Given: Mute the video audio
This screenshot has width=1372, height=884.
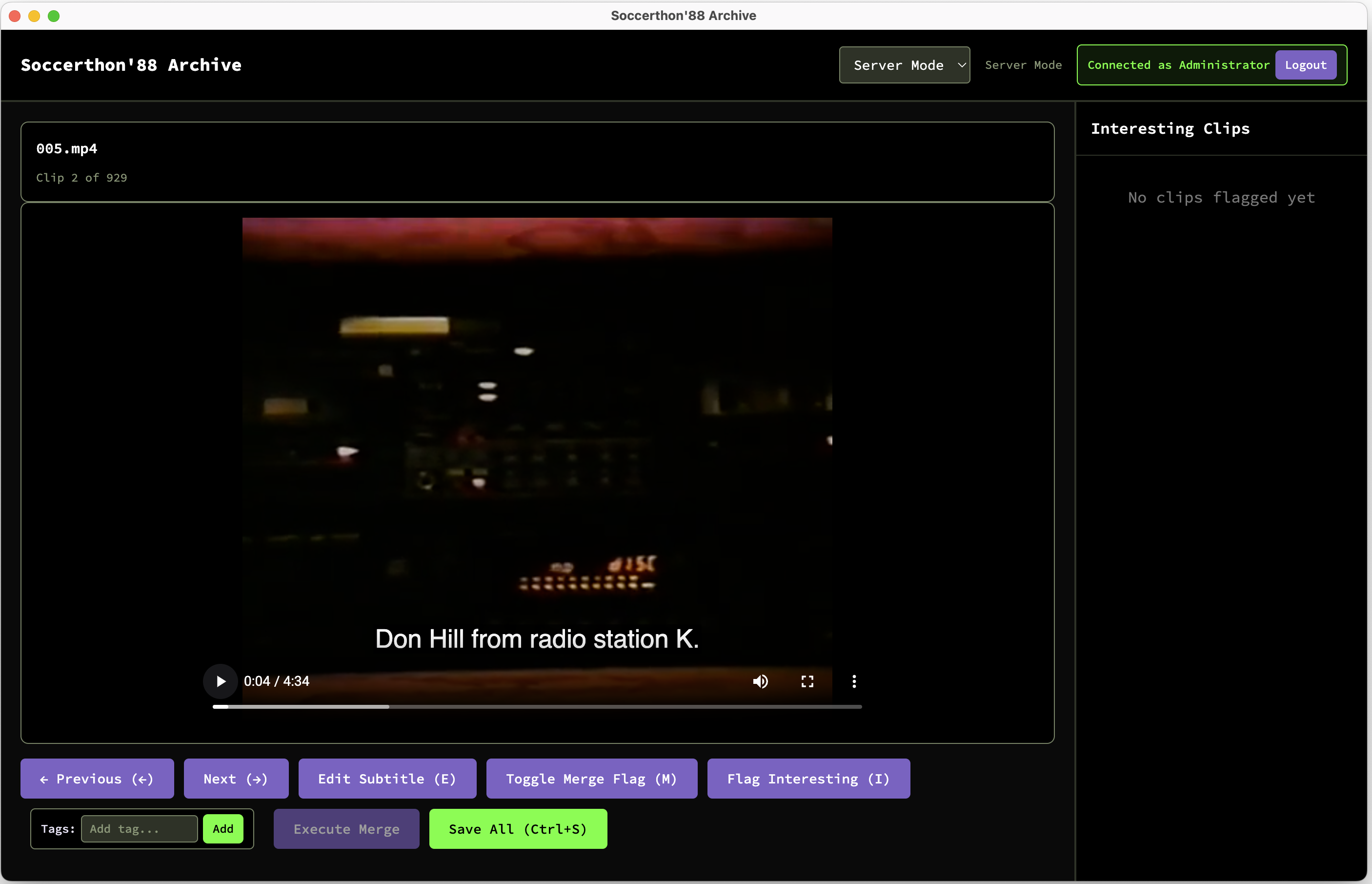Looking at the screenshot, I should [760, 681].
